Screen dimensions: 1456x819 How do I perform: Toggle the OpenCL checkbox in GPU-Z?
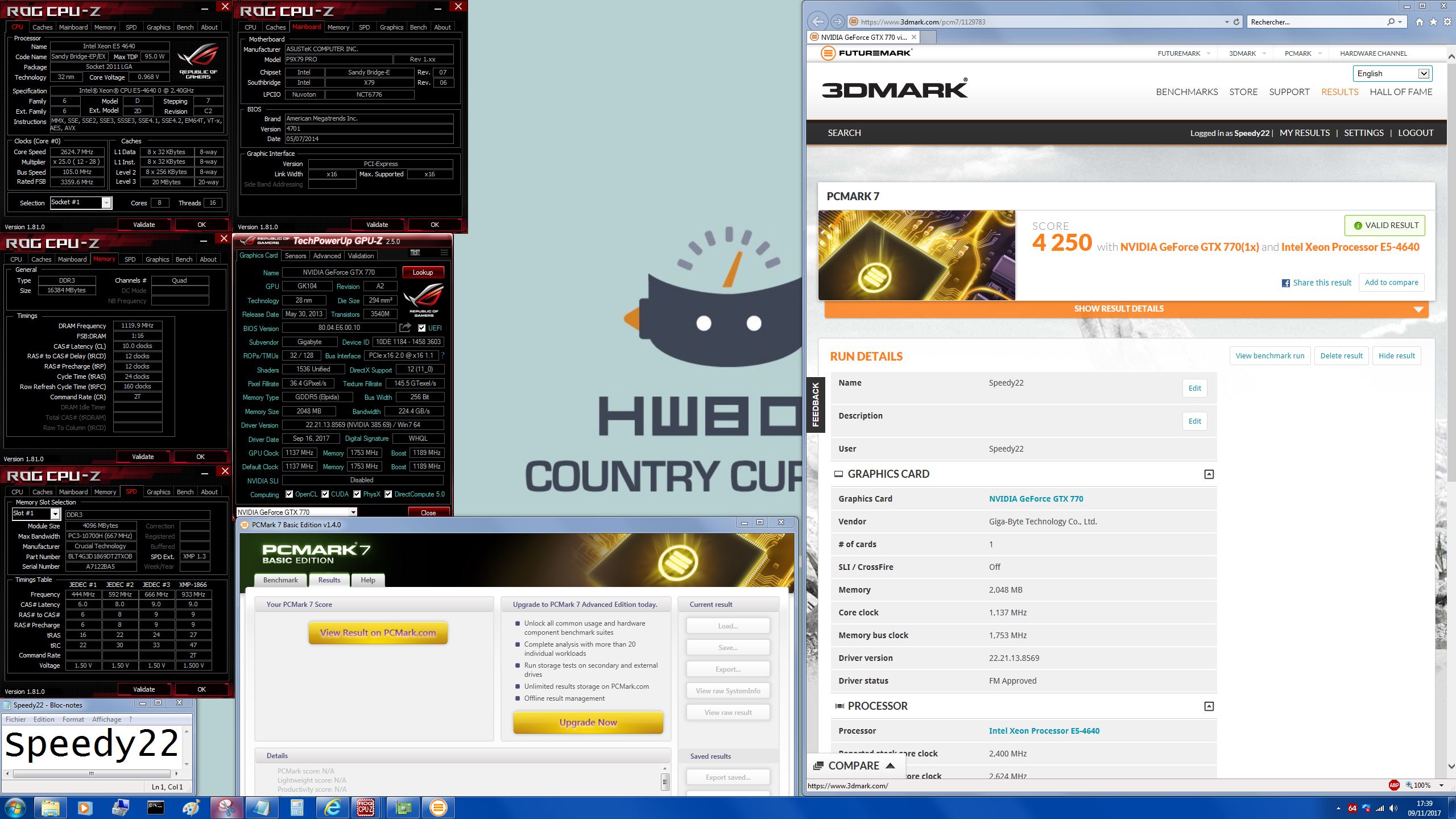[289, 494]
